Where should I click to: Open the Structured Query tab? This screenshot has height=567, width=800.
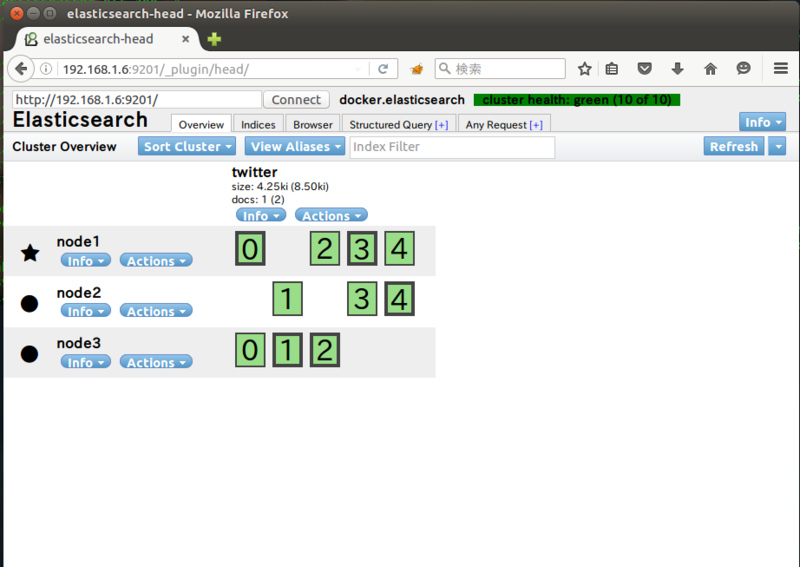click(398, 125)
